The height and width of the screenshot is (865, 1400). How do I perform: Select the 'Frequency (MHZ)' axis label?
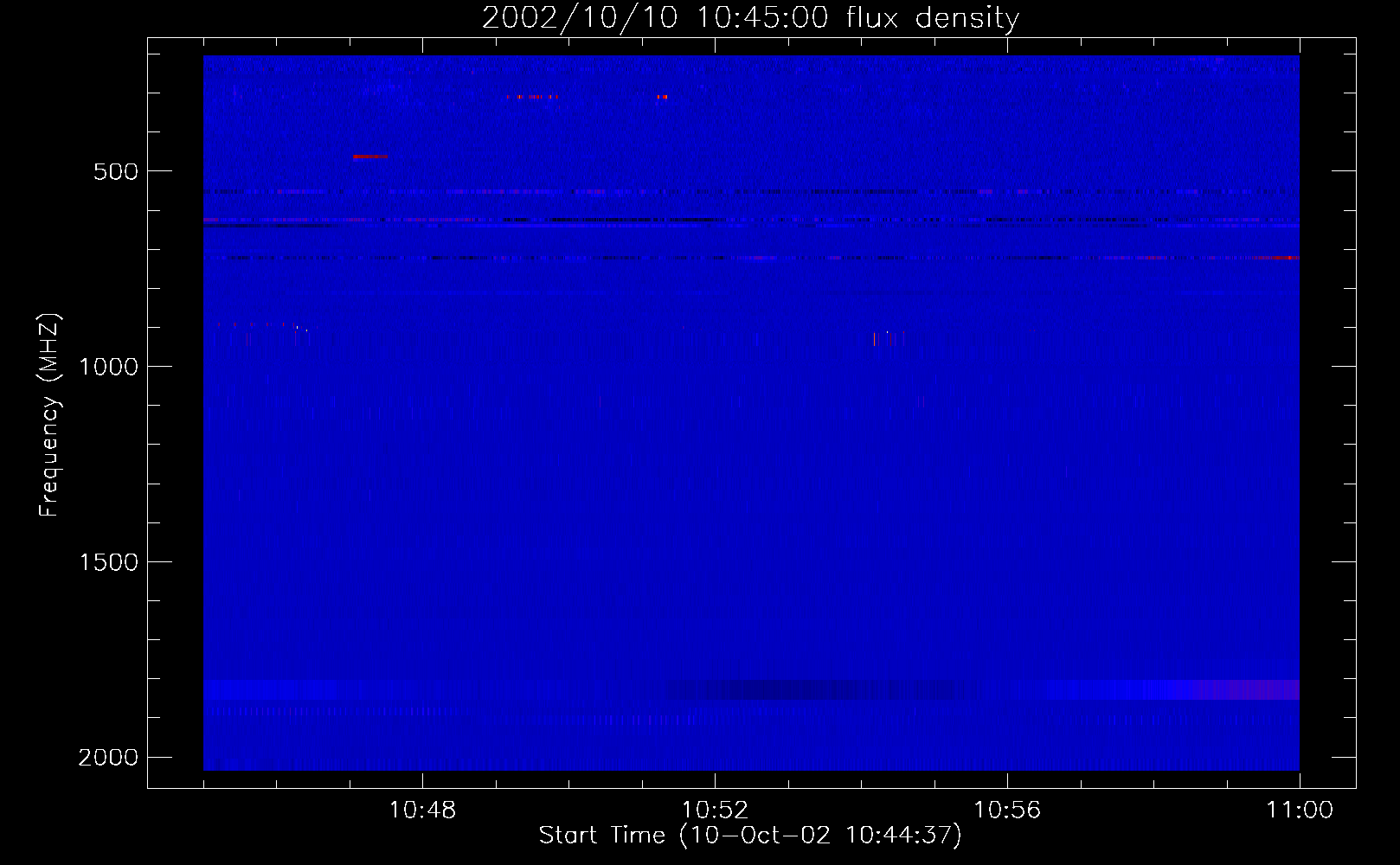coord(49,416)
